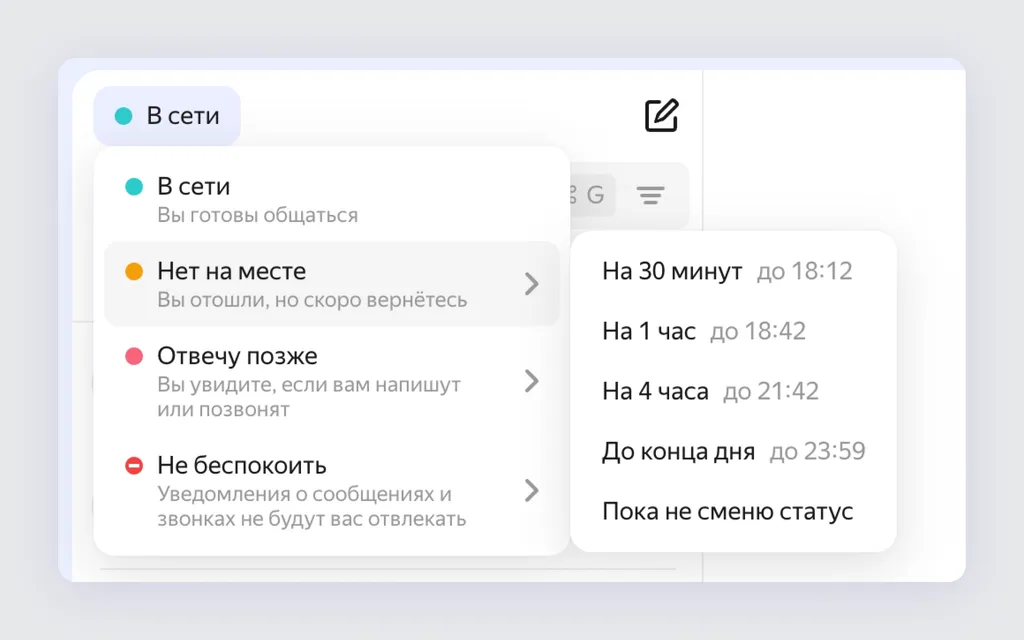This screenshot has height=640, width=1024.
Task: Expand the submenu arrow for 'Нет на месте'
Action: 532,284
